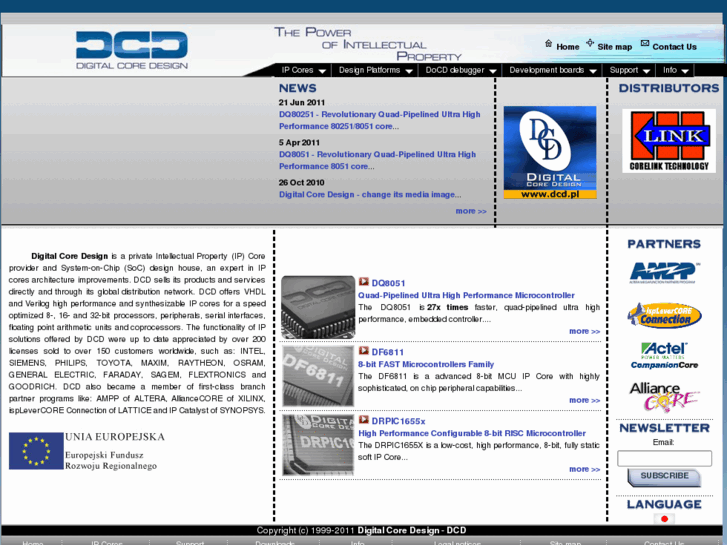This screenshot has width=727, height=545.
Task: Open '8-bit FAST Microcontrollers Family' link
Action: tap(426, 365)
